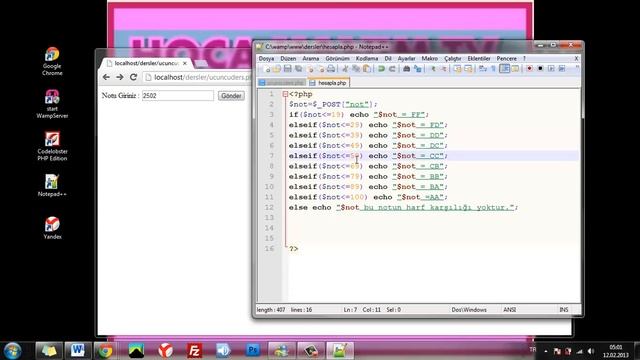Show hidden tray icons arrow

click(x=546, y=351)
